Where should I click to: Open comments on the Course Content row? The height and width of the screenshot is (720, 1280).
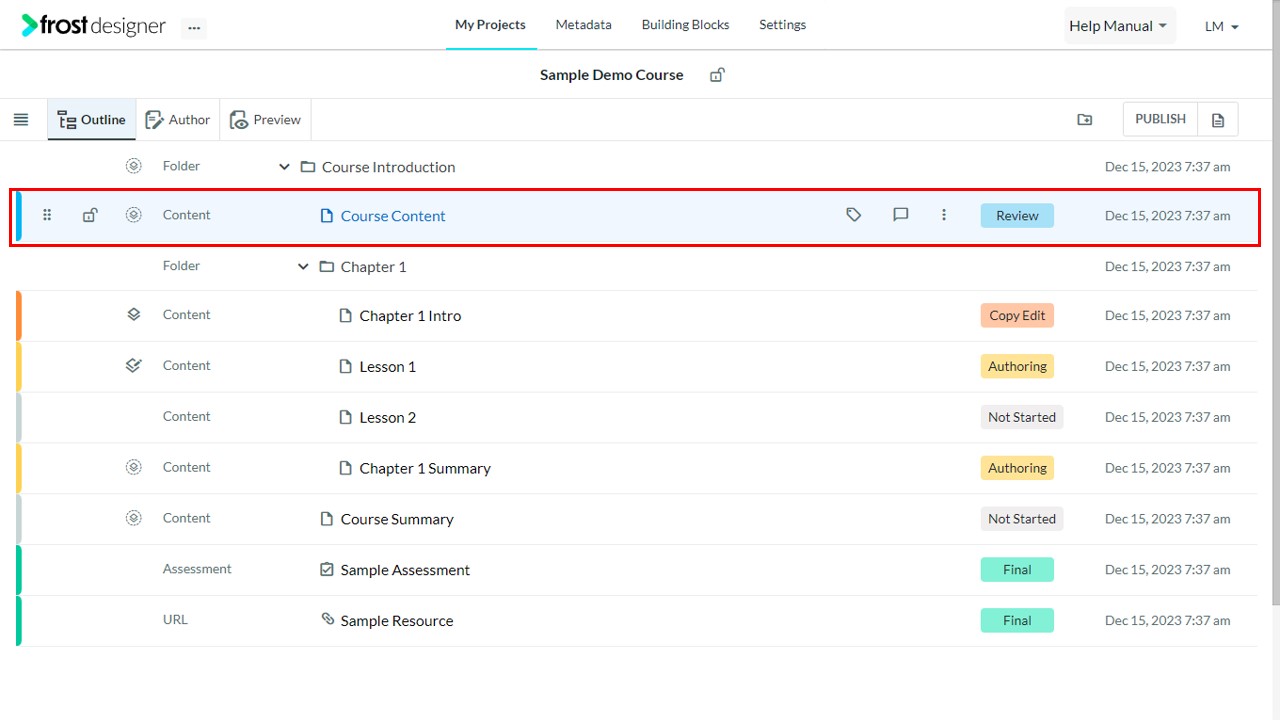[x=900, y=215]
